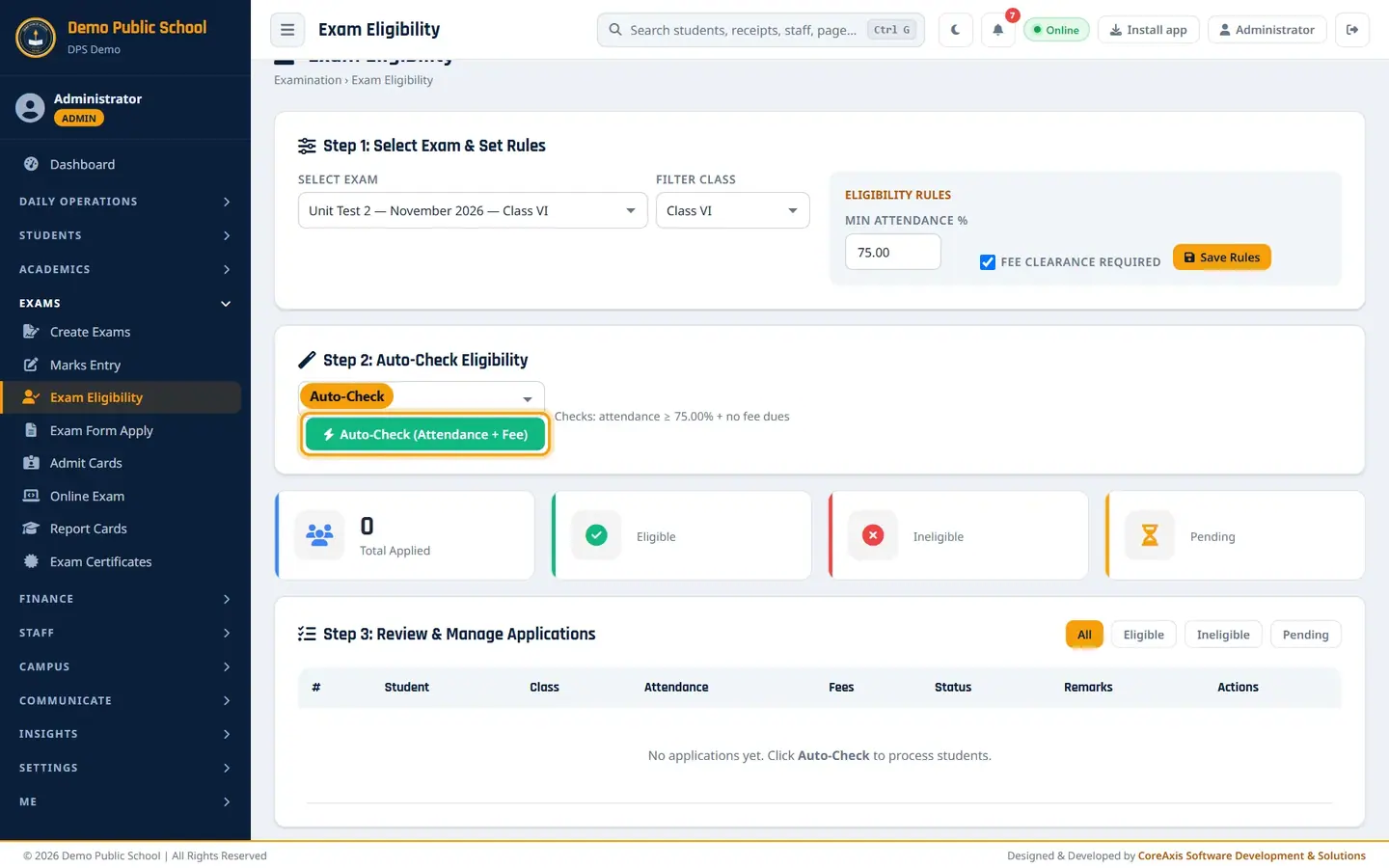Open the Select Exam dropdown
This screenshot has width=1389, height=868.
click(473, 211)
